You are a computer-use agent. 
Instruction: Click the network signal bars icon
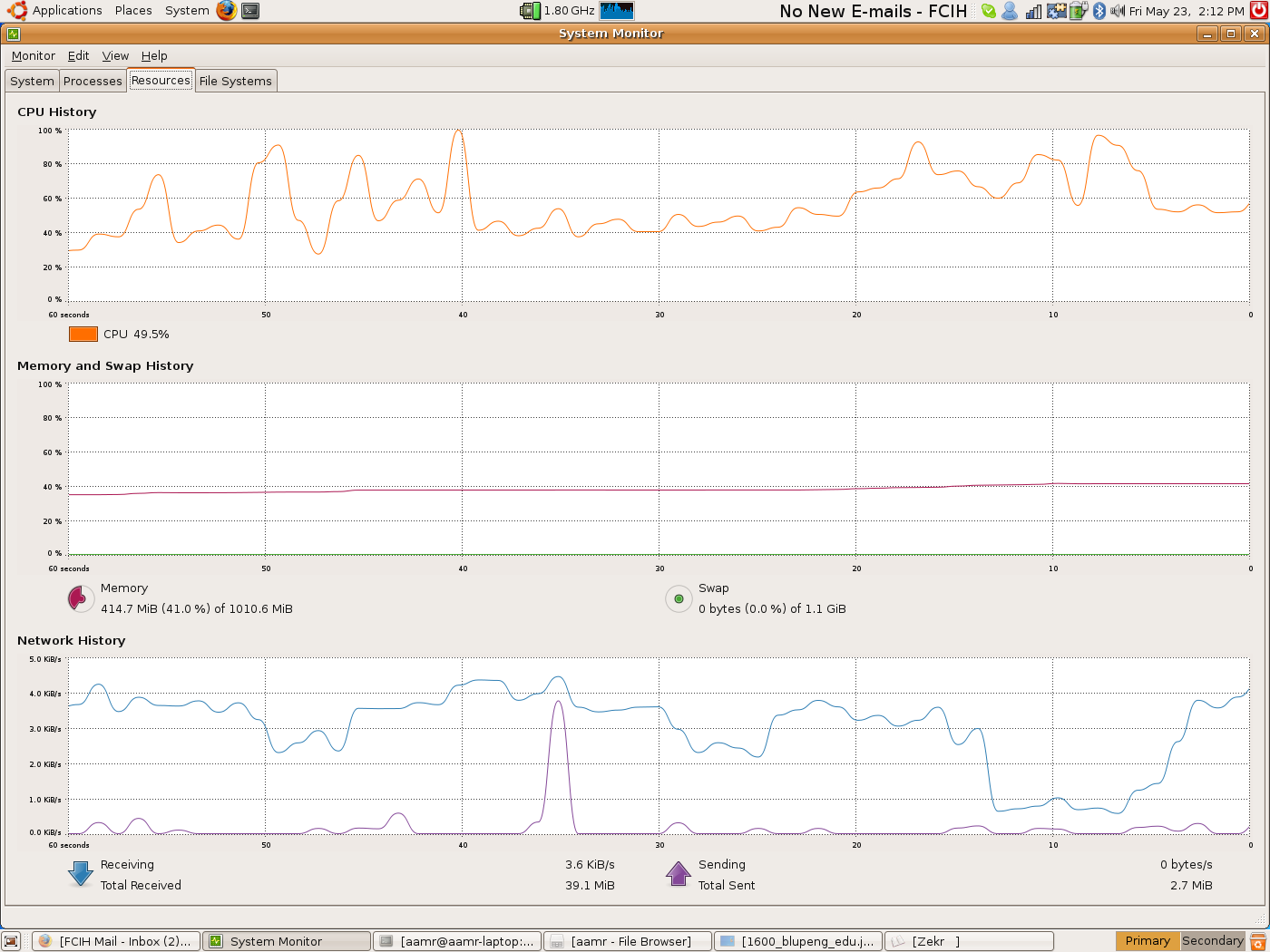[1033, 11]
